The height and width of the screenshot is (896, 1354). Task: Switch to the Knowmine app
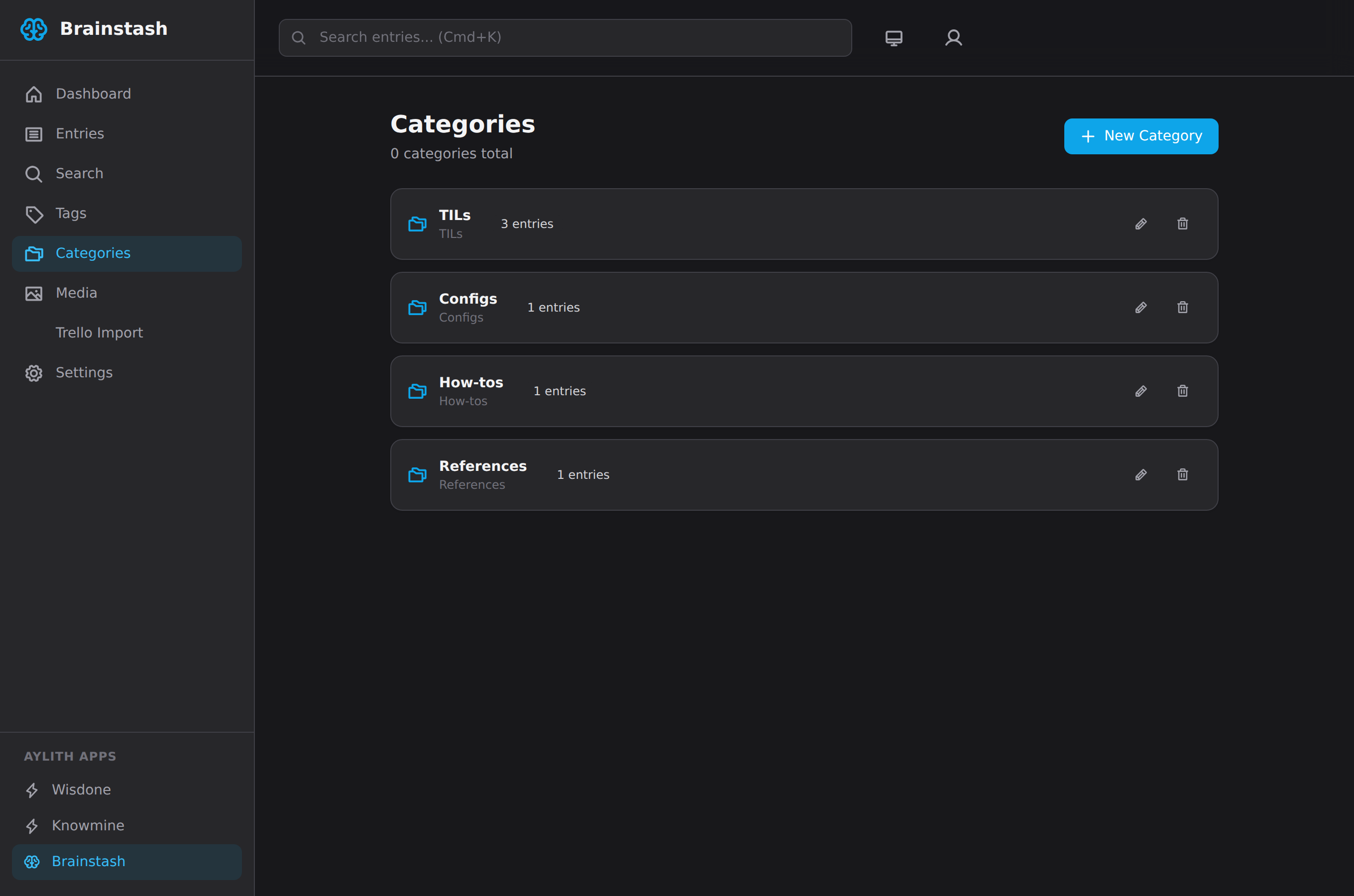(127, 826)
